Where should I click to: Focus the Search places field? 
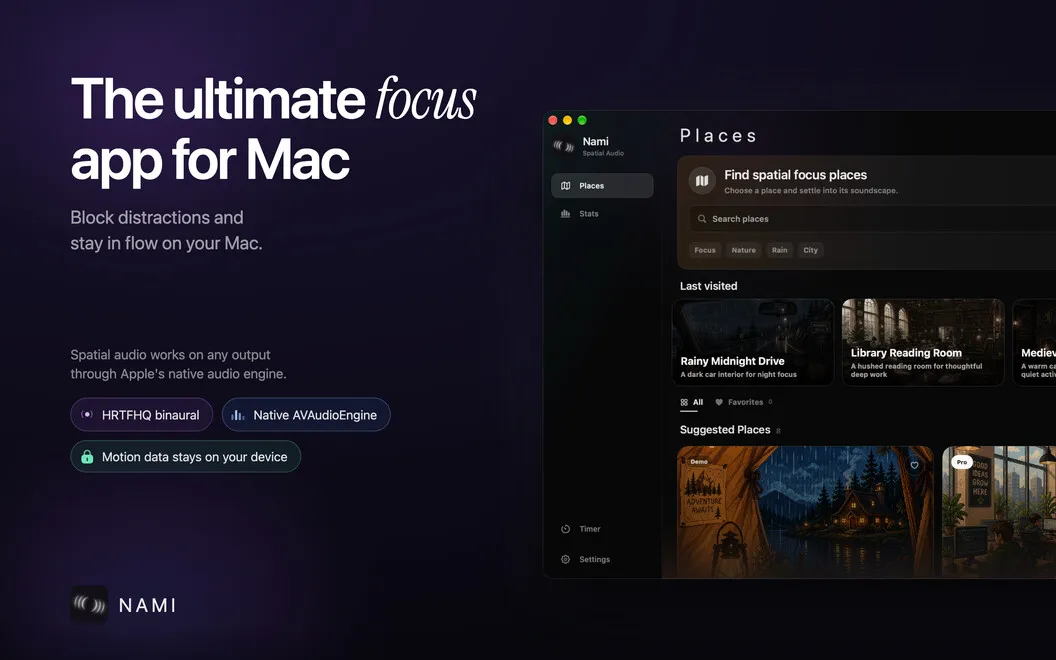tap(873, 219)
